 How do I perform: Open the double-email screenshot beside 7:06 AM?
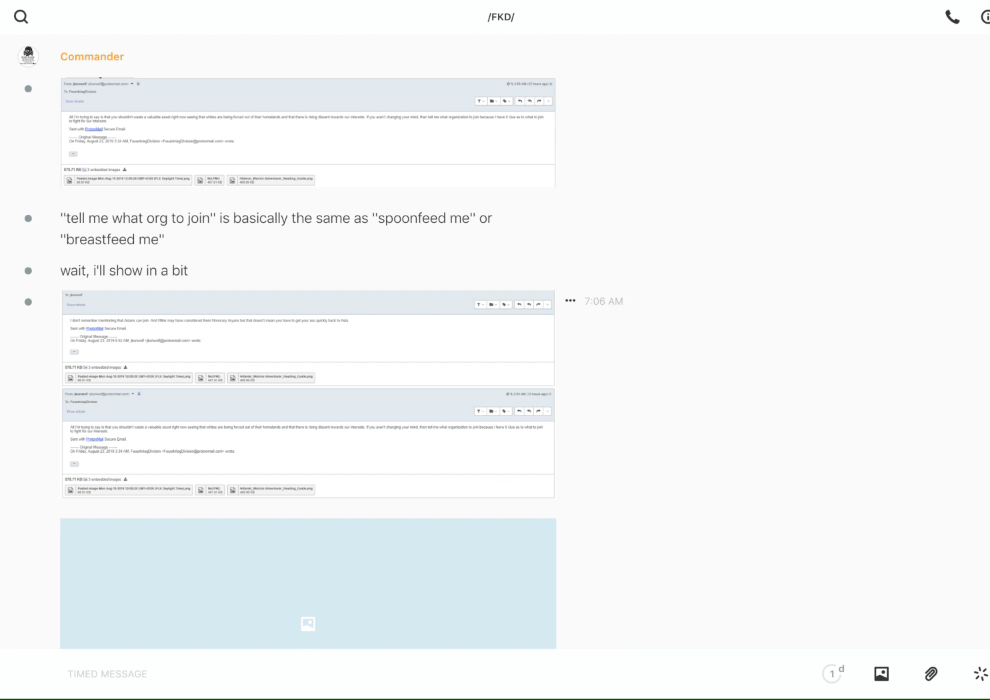(x=307, y=394)
